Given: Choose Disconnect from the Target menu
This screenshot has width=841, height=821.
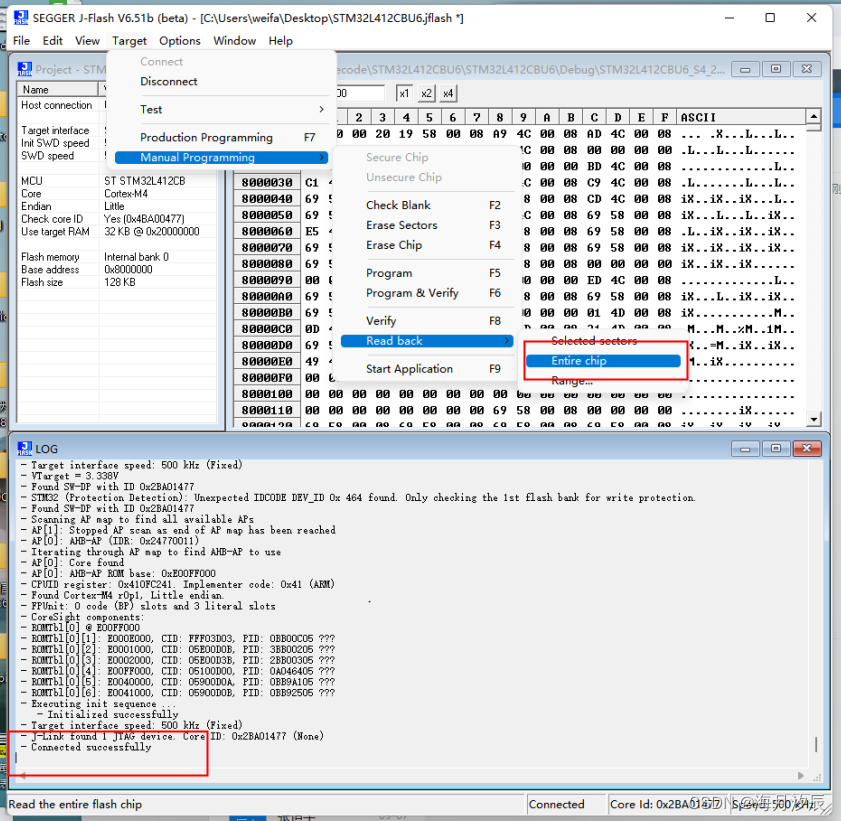Looking at the screenshot, I should coord(222,82).
